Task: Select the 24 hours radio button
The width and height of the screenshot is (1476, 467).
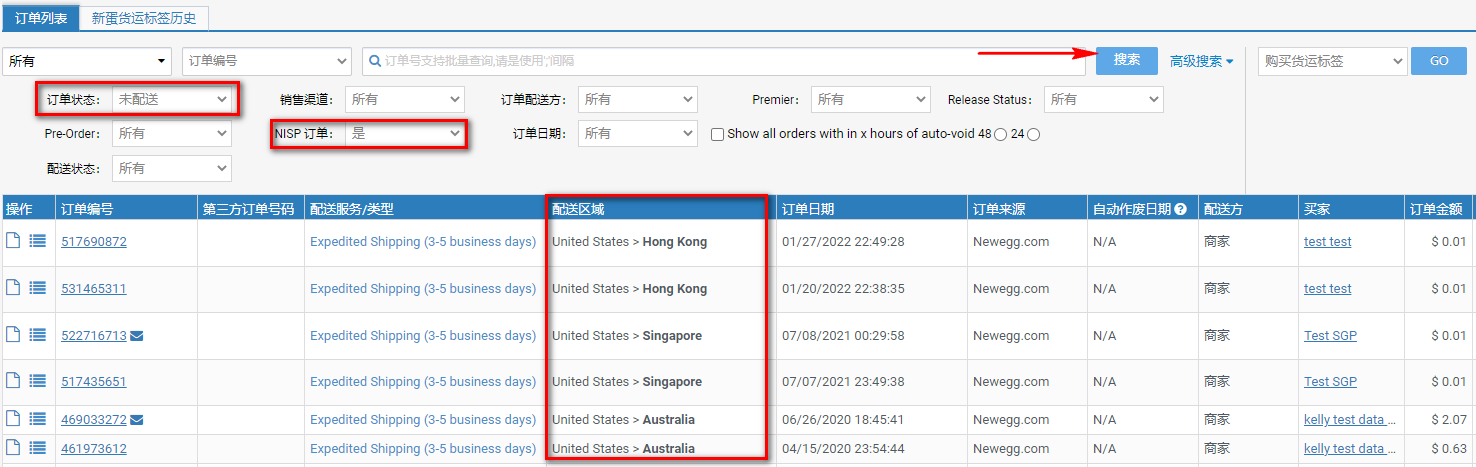Action: (x=1033, y=135)
